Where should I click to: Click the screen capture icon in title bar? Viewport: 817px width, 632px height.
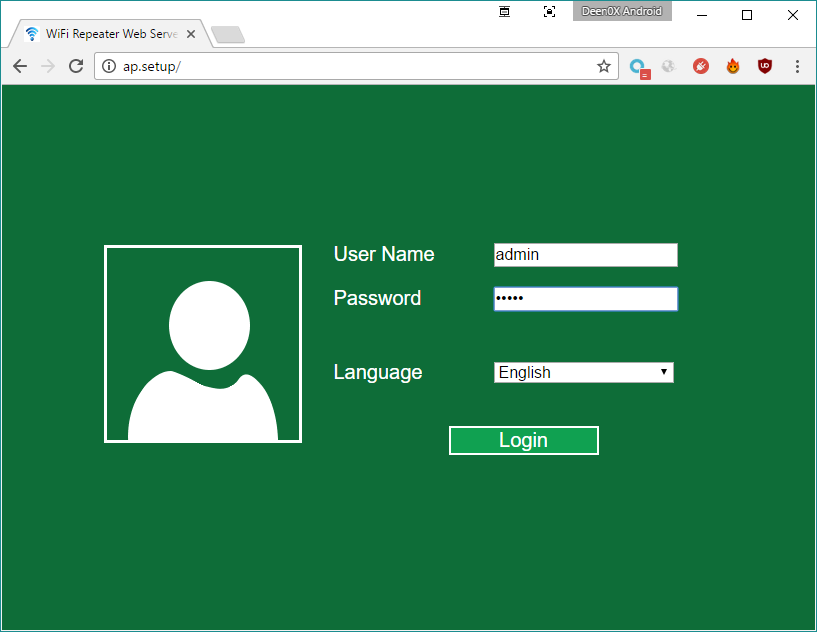point(549,11)
